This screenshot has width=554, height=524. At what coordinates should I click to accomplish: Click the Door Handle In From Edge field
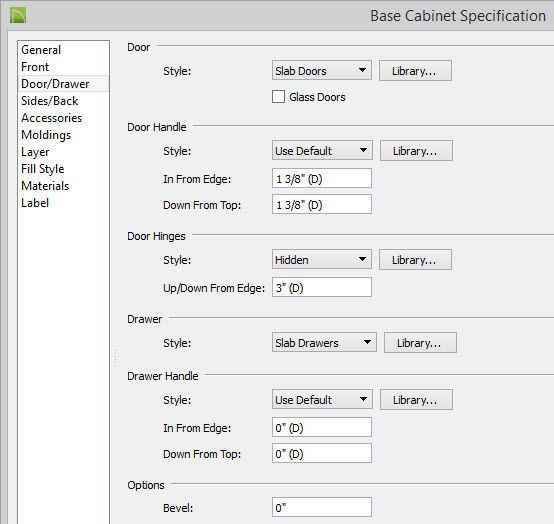click(x=322, y=178)
